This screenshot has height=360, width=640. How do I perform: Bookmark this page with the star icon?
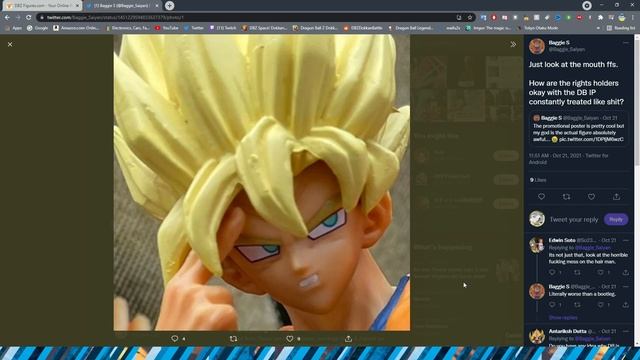[x=470, y=18]
